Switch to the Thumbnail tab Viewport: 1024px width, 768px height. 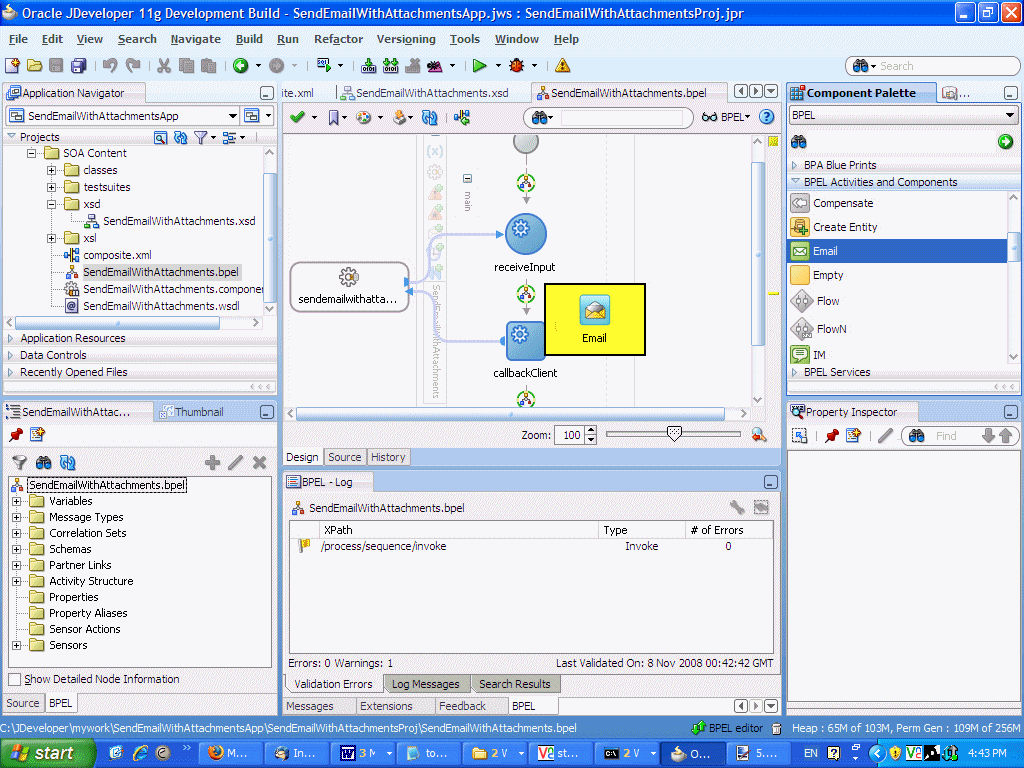192,412
